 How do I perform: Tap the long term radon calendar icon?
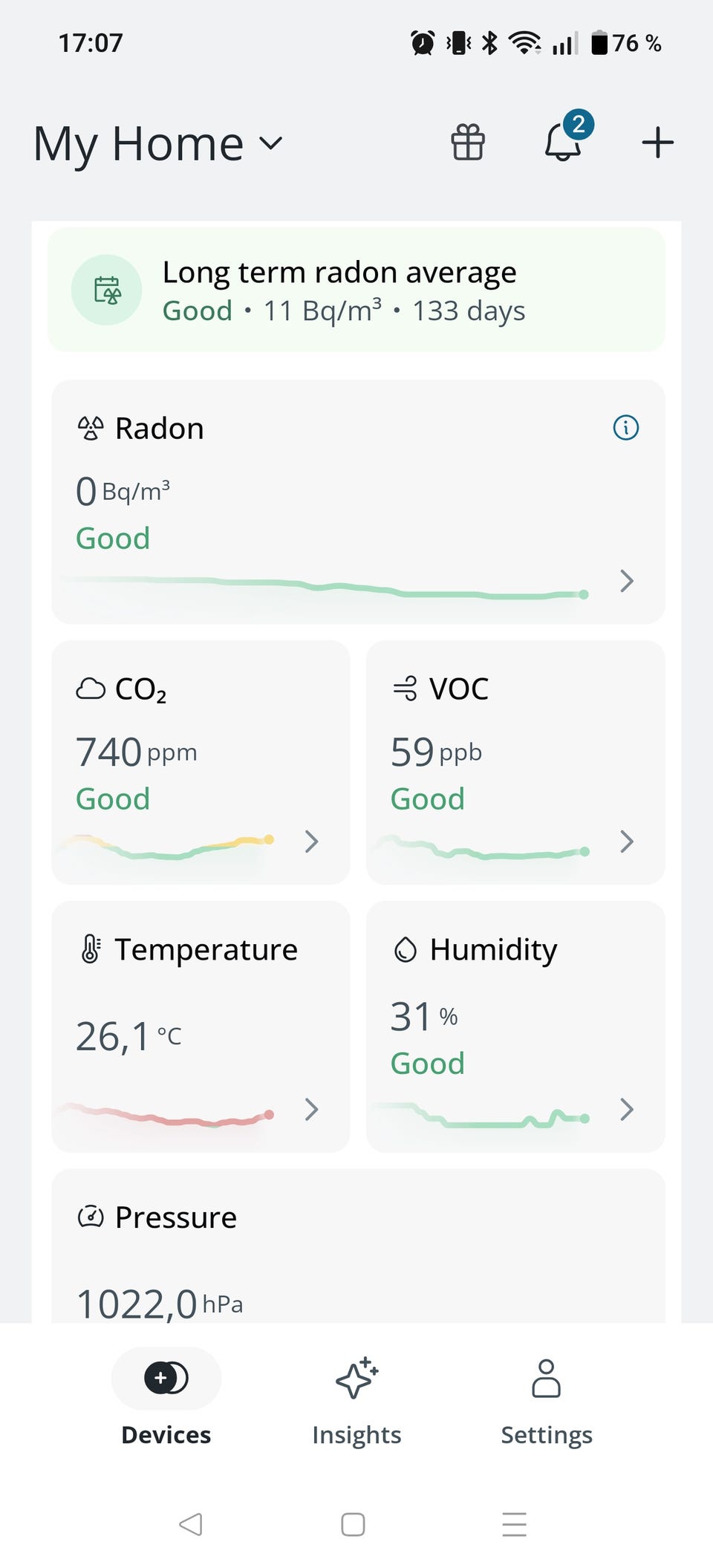coord(107,290)
